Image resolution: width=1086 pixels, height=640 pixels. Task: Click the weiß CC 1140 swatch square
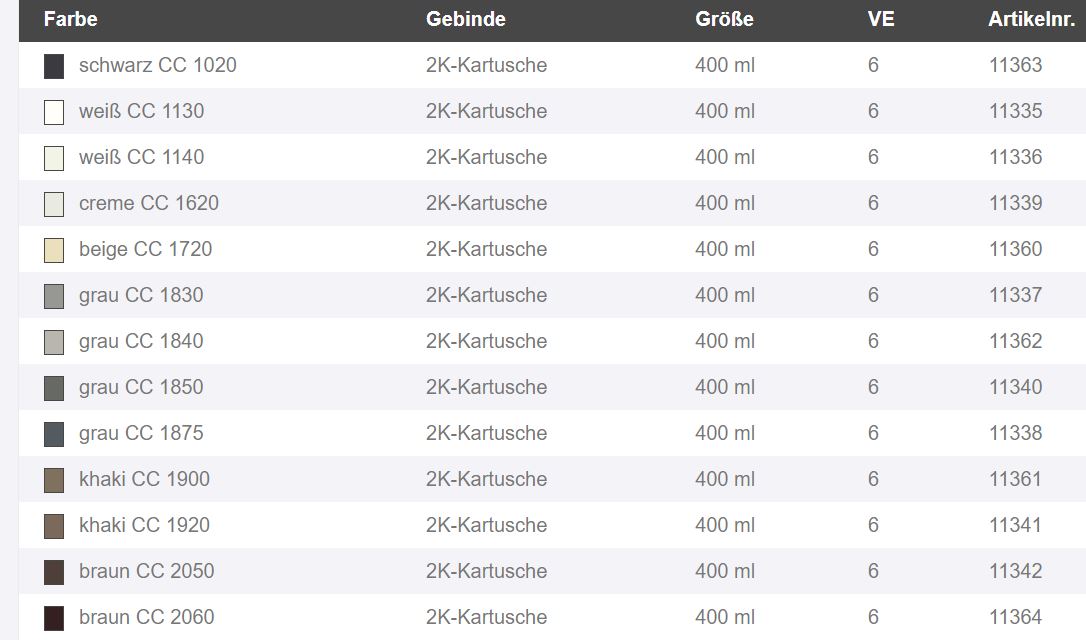(x=54, y=159)
